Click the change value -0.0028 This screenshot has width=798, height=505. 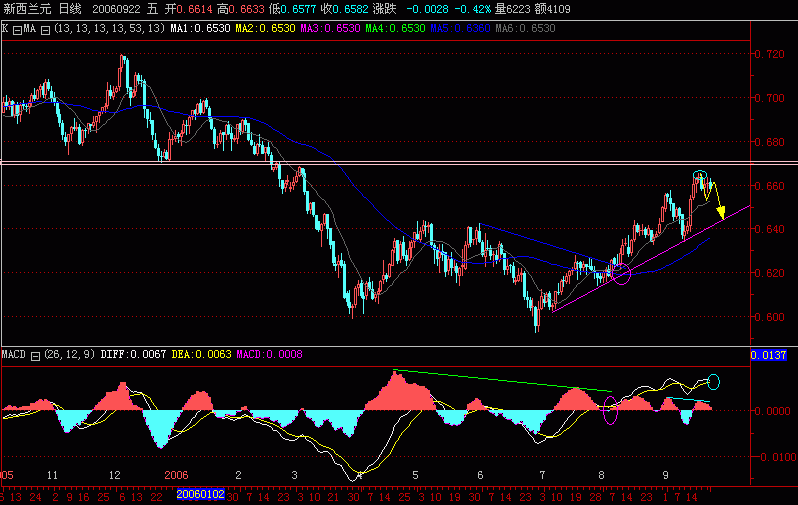pyautogui.click(x=428, y=9)
